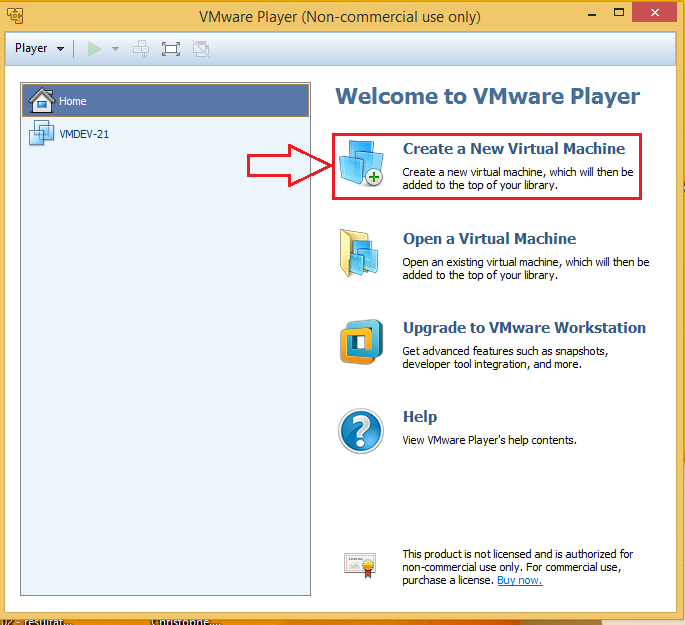
Task: Click the new virtual machine plus icon
Action: [x=361, y=163]
